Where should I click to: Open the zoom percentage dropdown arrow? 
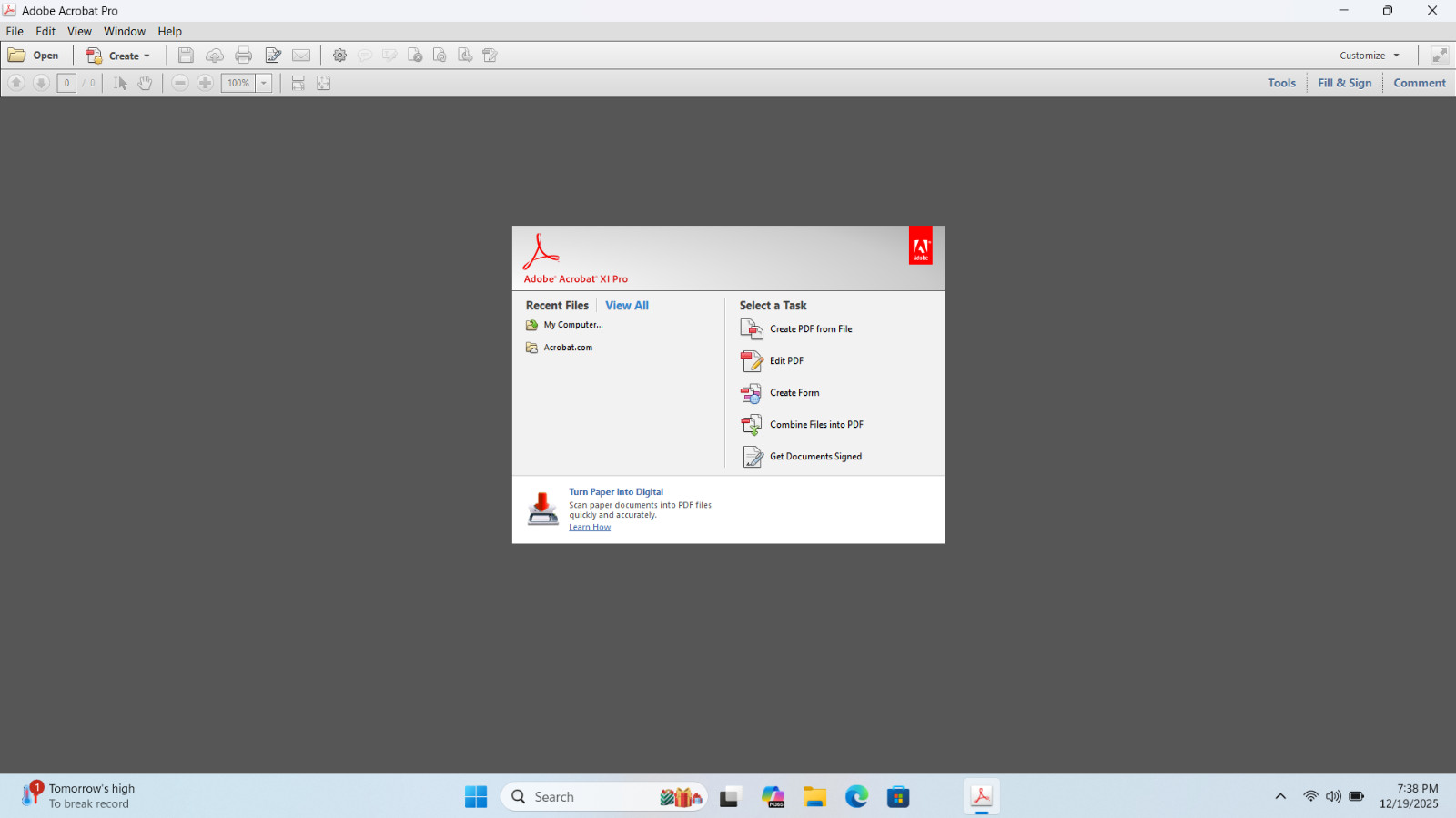(264, 83)
